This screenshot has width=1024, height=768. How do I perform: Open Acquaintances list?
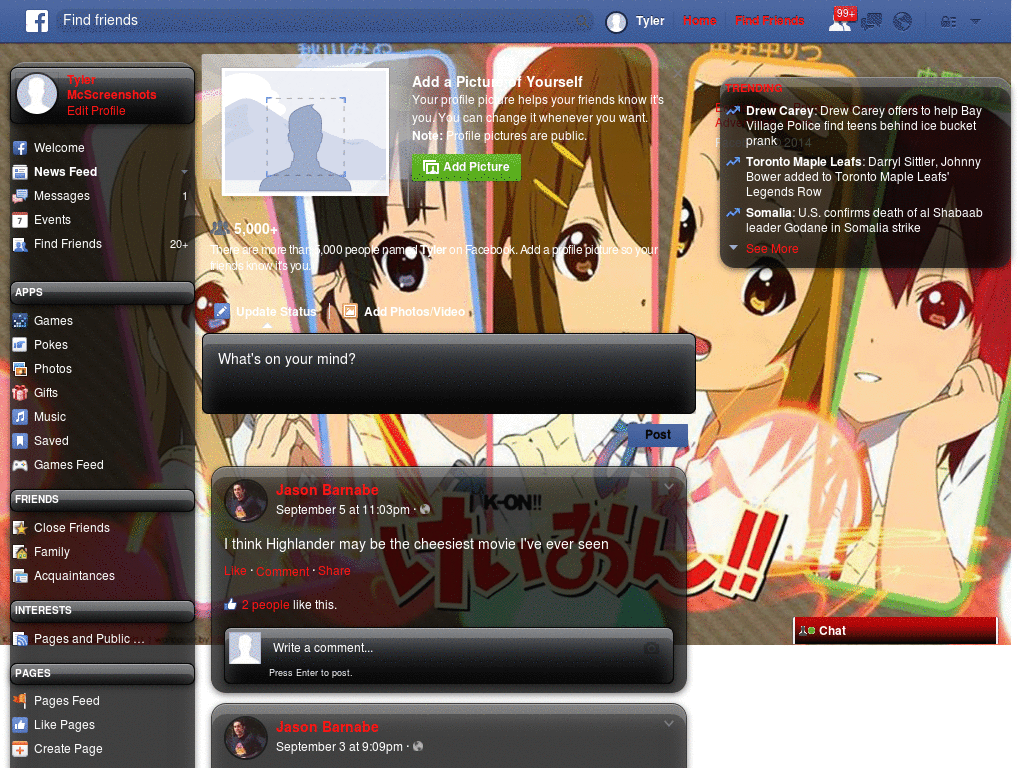click(x=74, y=576)
